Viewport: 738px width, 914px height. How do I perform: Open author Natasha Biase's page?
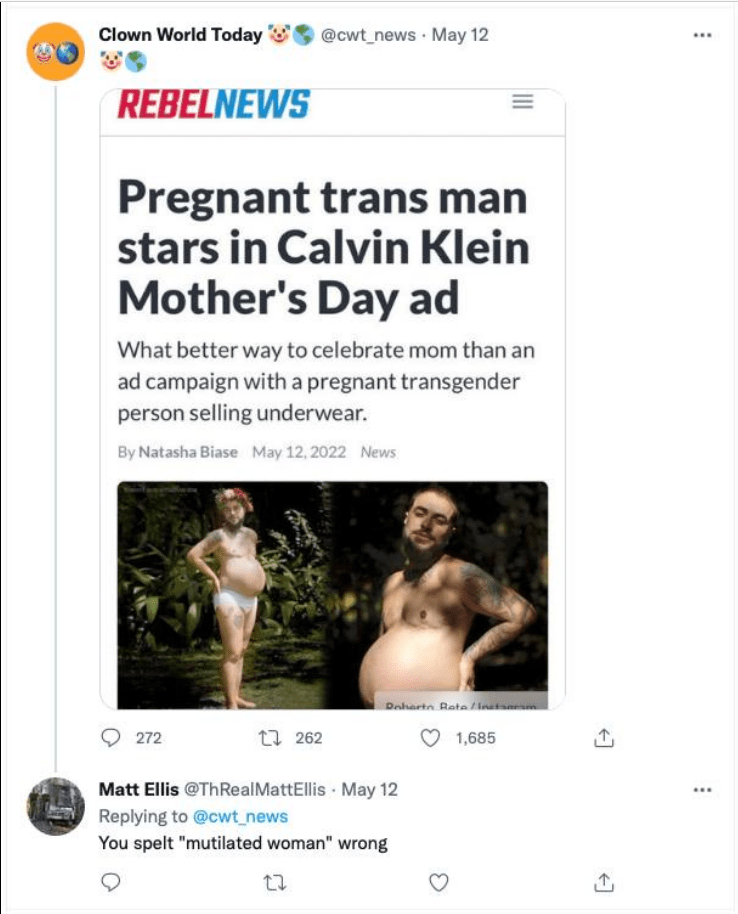tap(188, 452)
